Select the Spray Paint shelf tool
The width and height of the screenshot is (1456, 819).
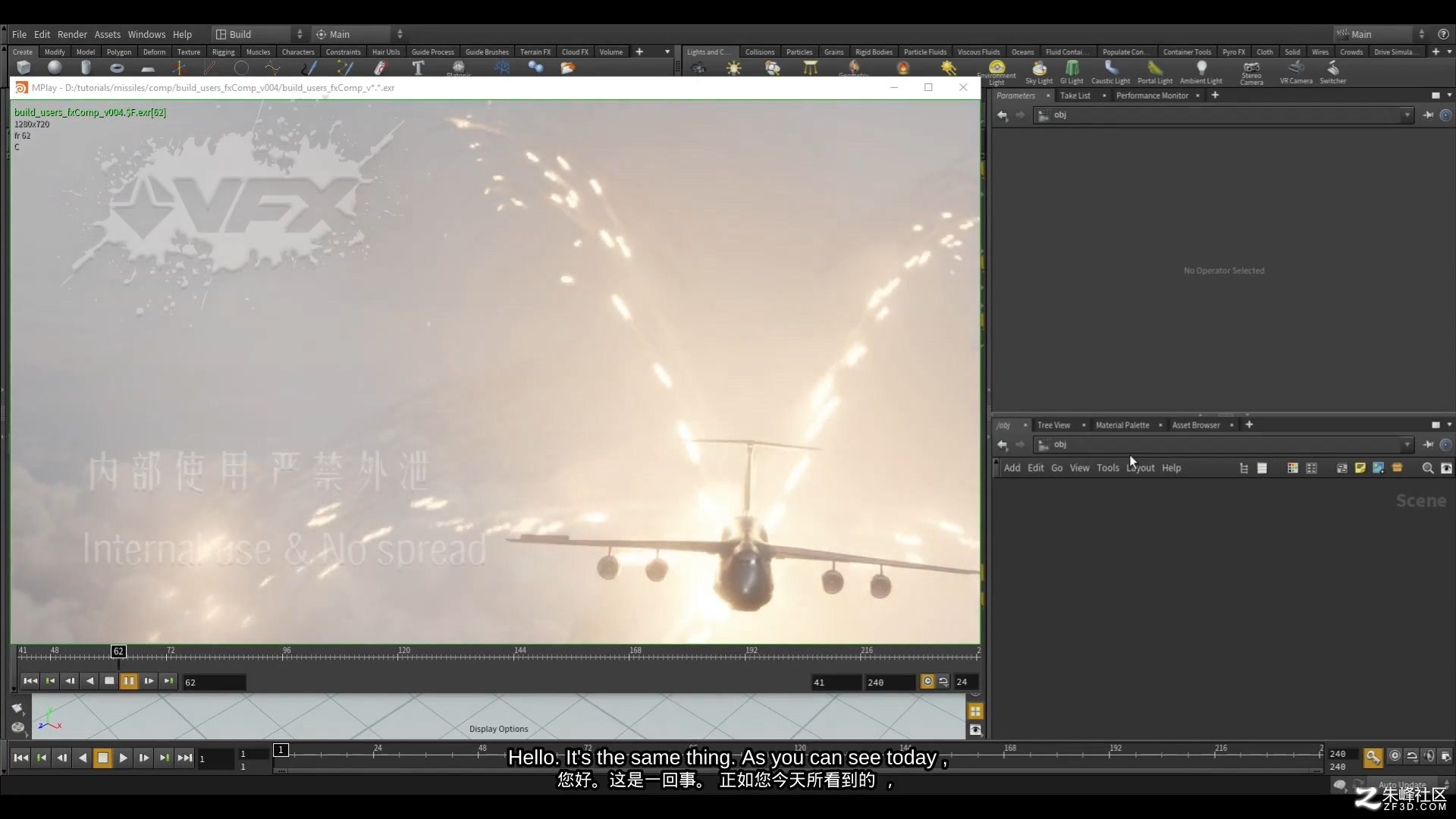[x=381, y=67]
